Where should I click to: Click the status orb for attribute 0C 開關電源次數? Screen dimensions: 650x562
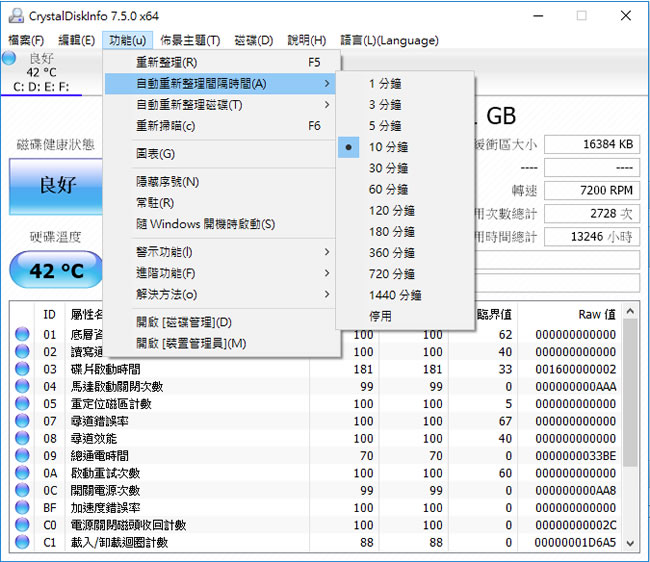[22, 491]
